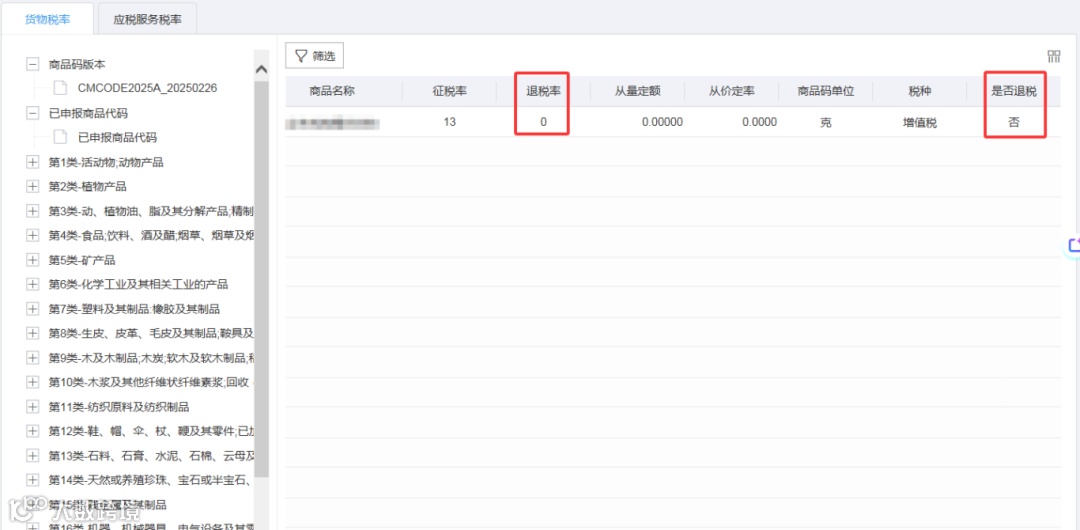Click the blurred product name cell
This screenshot has height=530, width=1080.
[333, 123]
